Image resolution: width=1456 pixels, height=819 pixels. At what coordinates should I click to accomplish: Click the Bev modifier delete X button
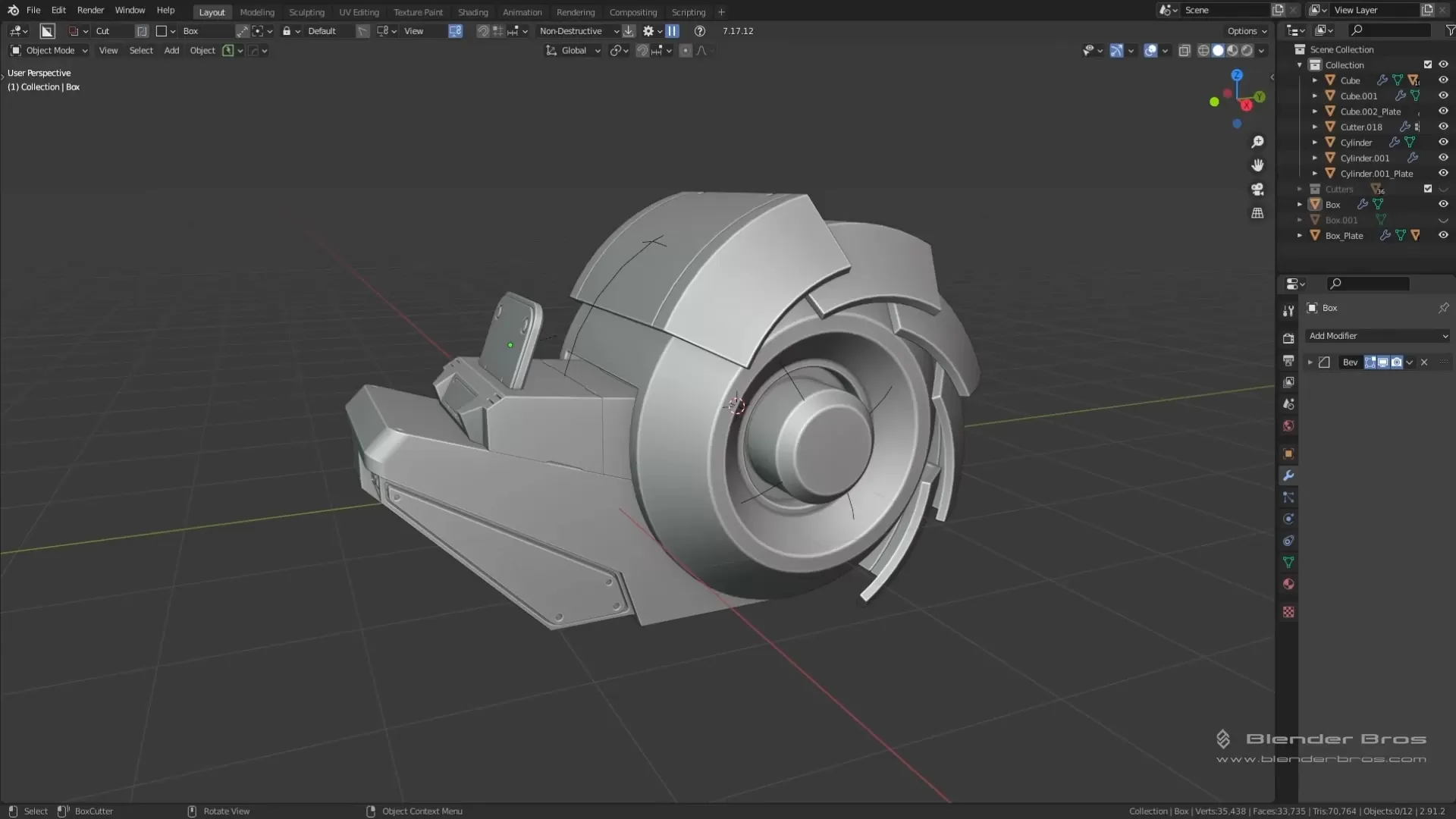[1424, 362]
